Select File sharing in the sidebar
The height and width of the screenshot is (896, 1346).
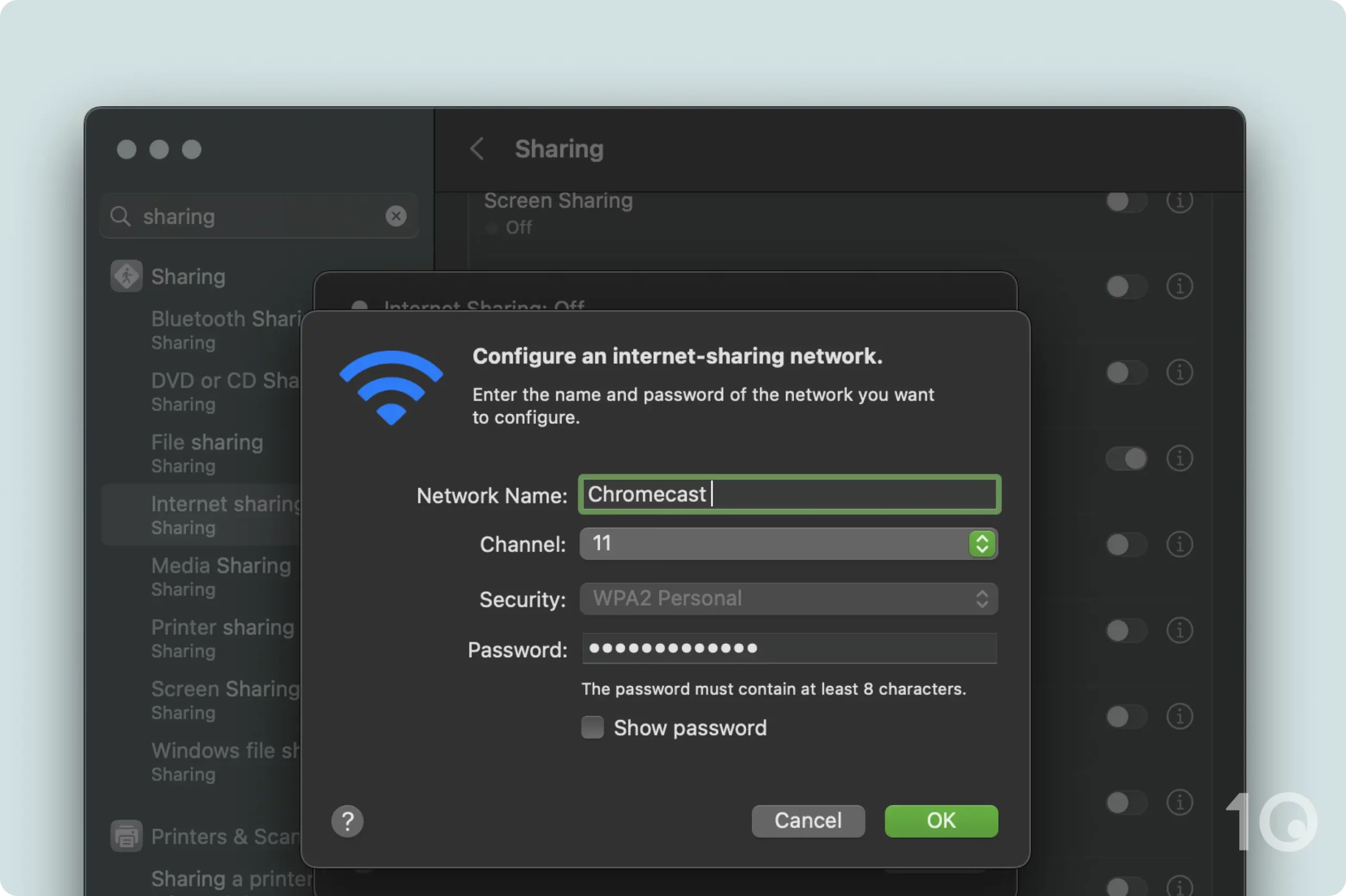tap(207, 442)
